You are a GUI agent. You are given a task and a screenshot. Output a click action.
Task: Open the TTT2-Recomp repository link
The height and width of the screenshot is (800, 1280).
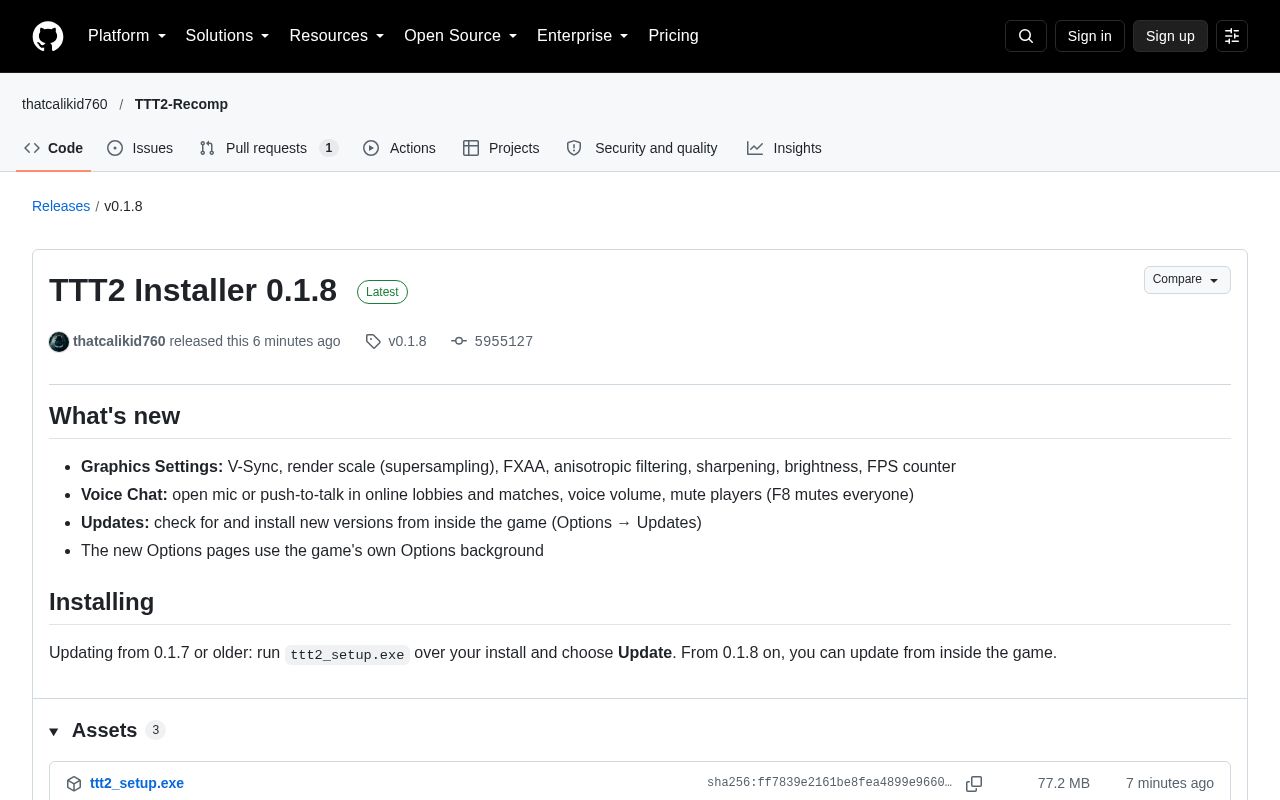point(181,104)
